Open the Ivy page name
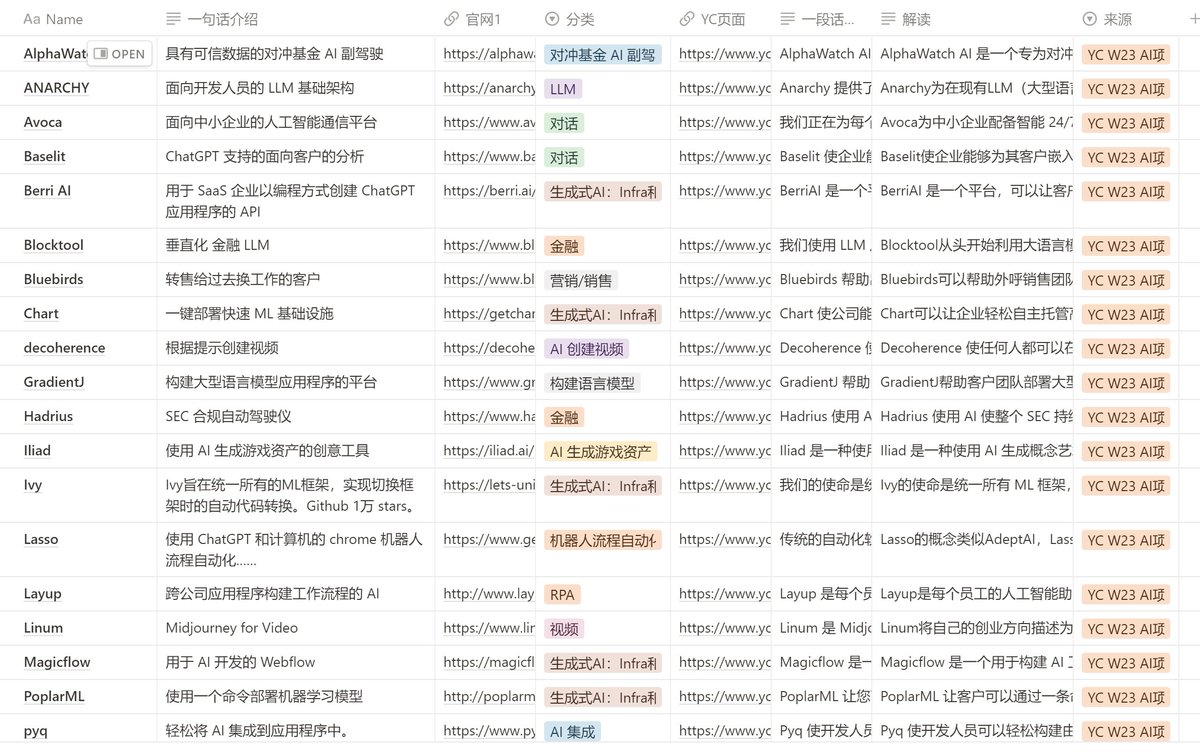This screenshot has height=752, width=1200. 33,484
